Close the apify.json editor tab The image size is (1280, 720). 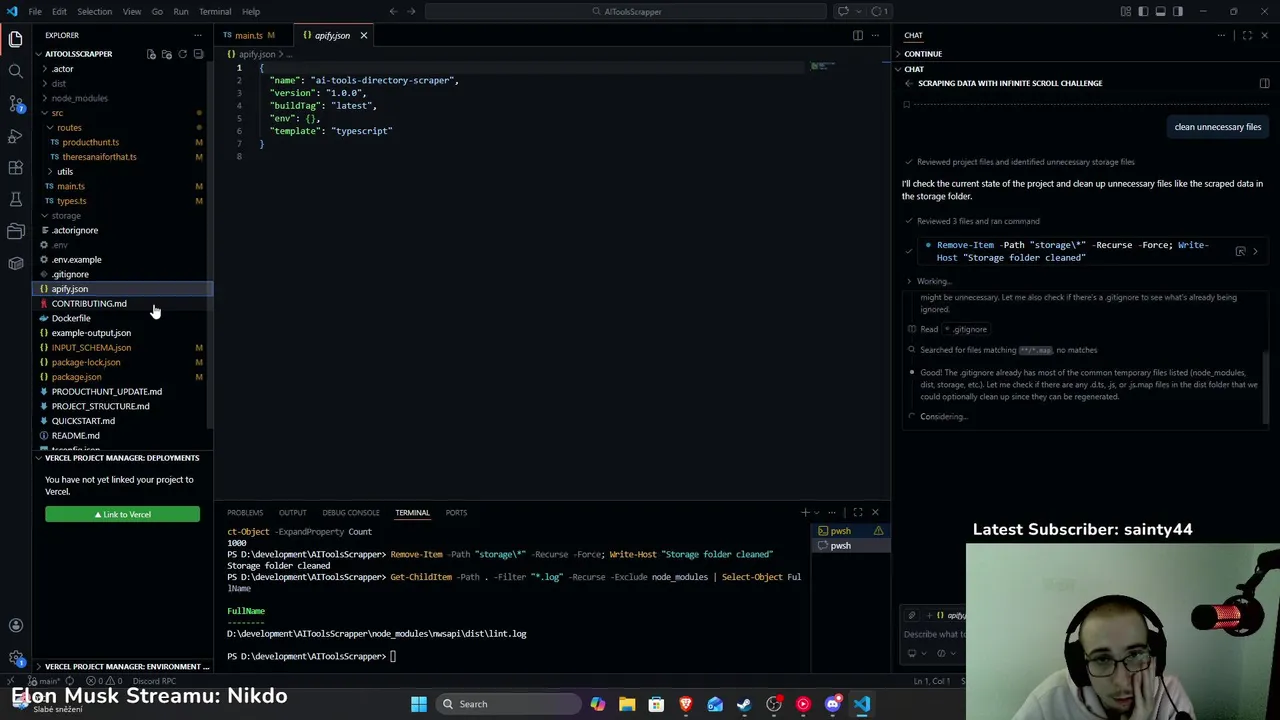[x=363, y=35]
